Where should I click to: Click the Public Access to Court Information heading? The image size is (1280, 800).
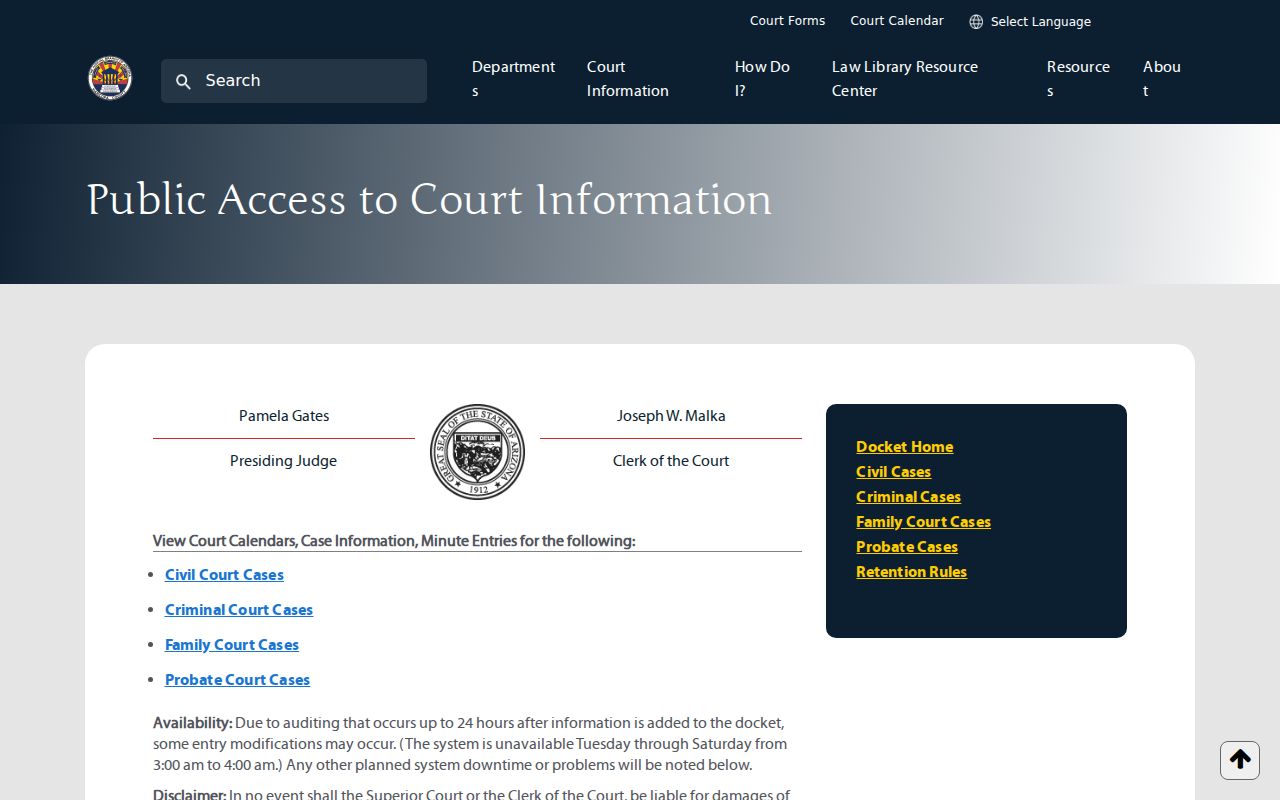tap(429, 200)
